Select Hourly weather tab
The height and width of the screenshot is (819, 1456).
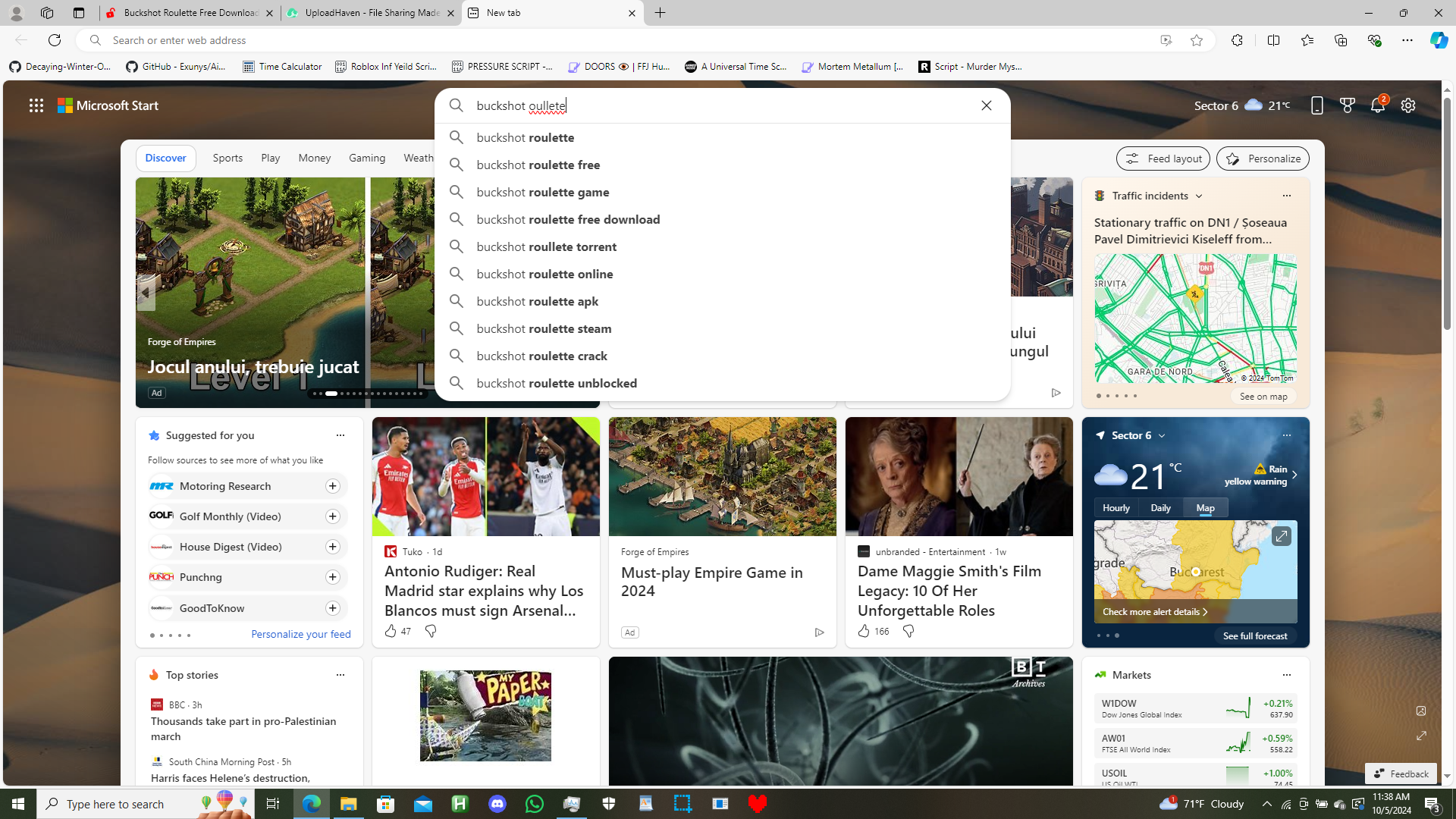point(1116,507)
